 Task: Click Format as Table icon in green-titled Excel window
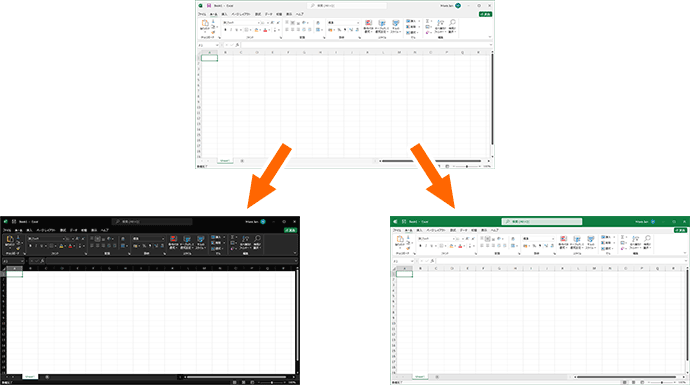tap(577, 239)
